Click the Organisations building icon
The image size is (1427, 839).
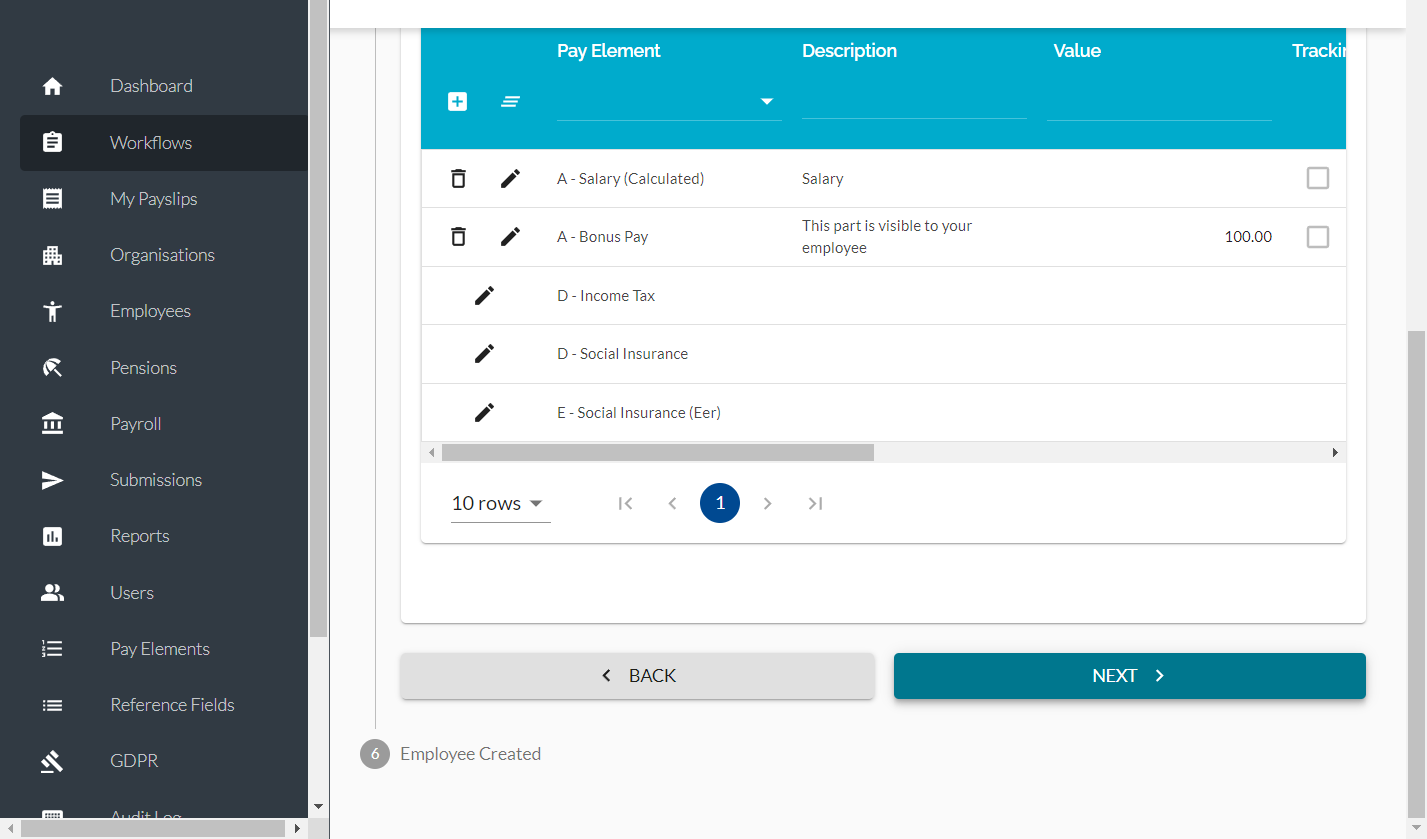[53, 255]
